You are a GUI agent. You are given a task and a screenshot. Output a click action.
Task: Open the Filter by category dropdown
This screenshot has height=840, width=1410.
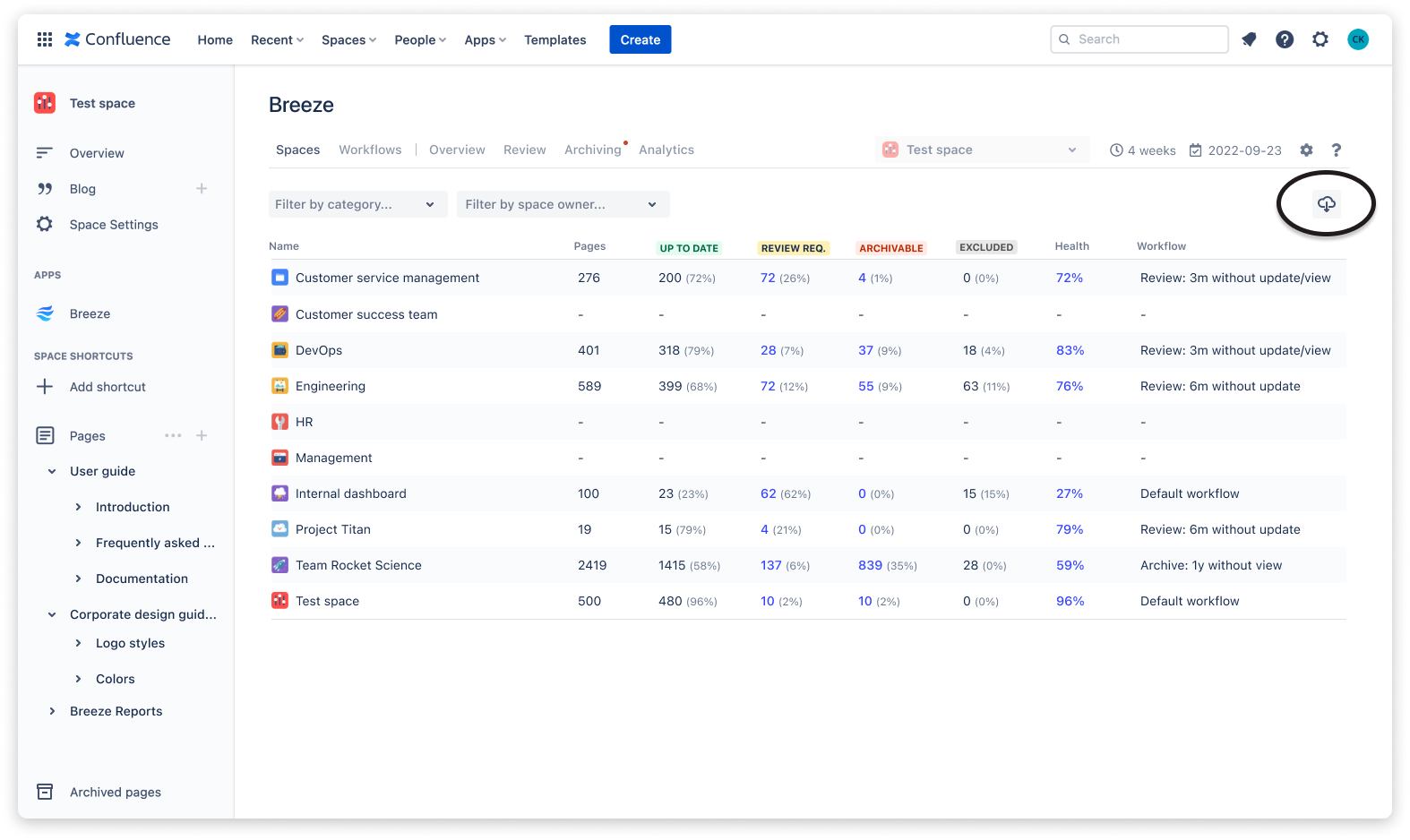tap(357, 204)
